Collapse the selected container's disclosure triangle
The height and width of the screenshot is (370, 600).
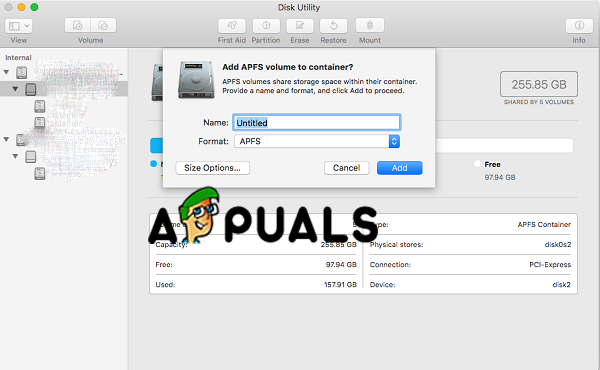pyautogui.click(x=15, y=89)
